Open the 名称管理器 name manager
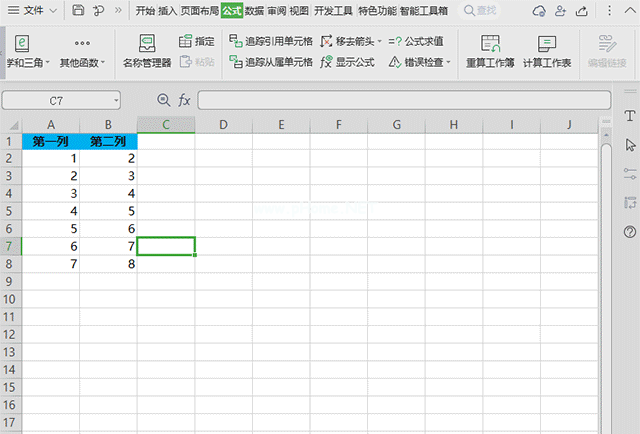Screen dimensions: 640x434 [147, 51]
